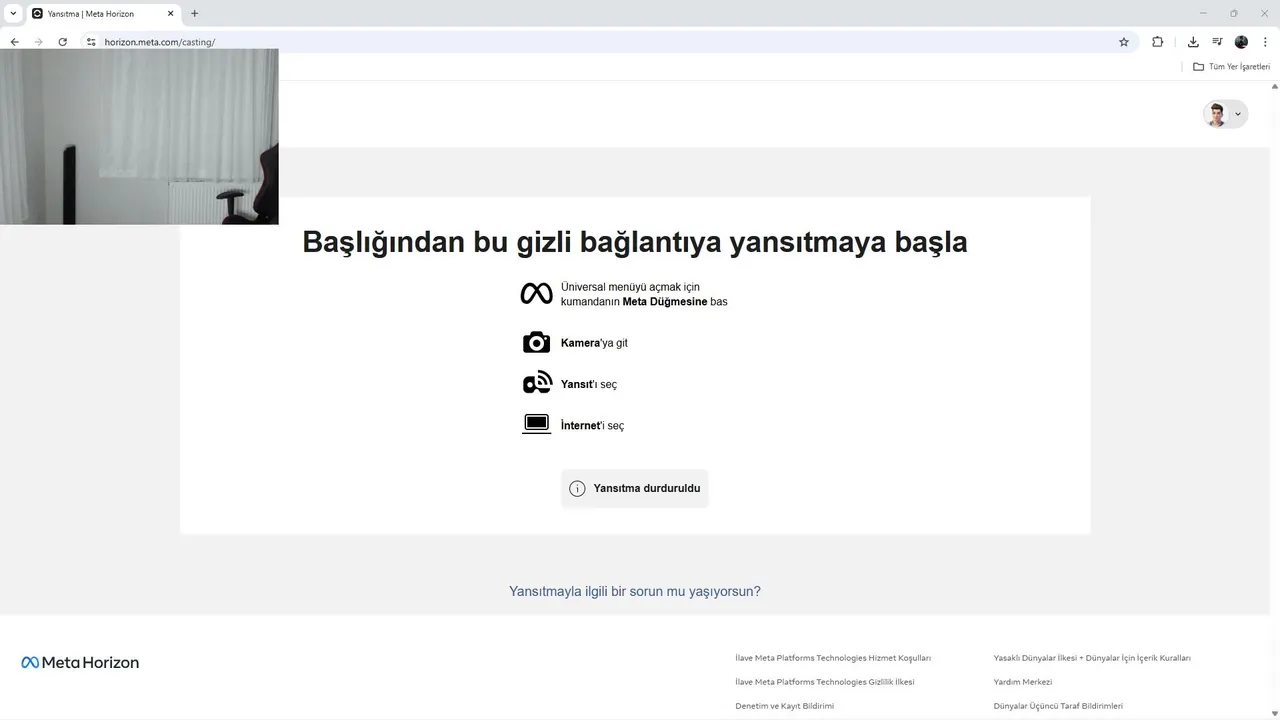Click the text Kamera'ya git
1280x720 pixels.
(x=594, y=343)
